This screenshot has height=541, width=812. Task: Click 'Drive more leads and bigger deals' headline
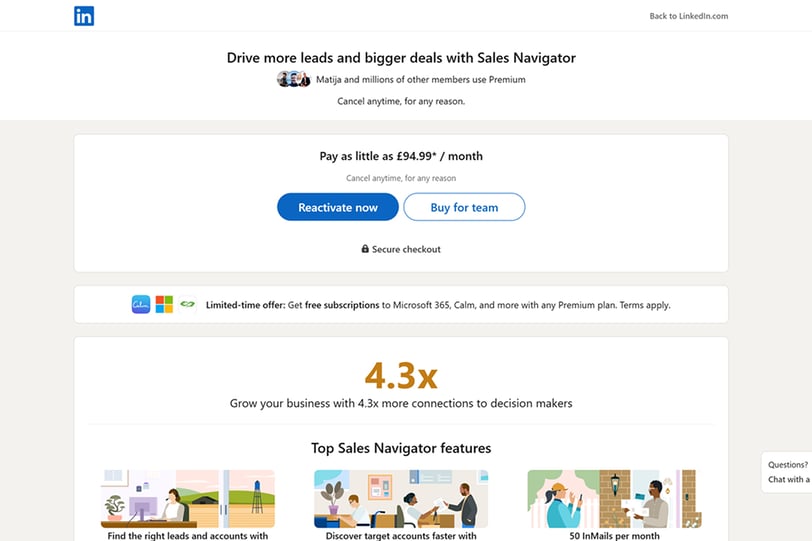401,57
